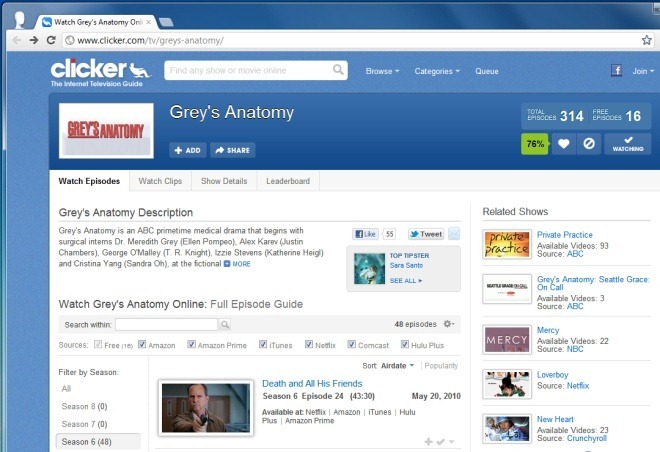Screen dimensions: 660x452
Task: Toggle the Free sources checkbox
Action: point(98,344)
